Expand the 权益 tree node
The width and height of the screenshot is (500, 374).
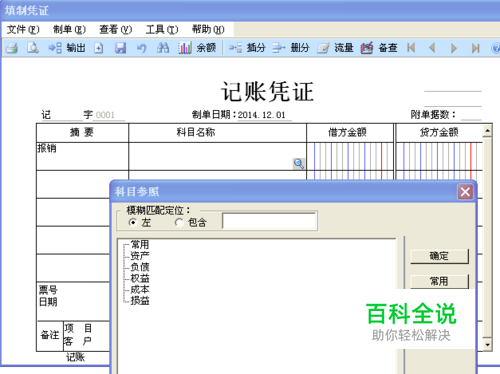pyautogui.click(x=139, y=278)
